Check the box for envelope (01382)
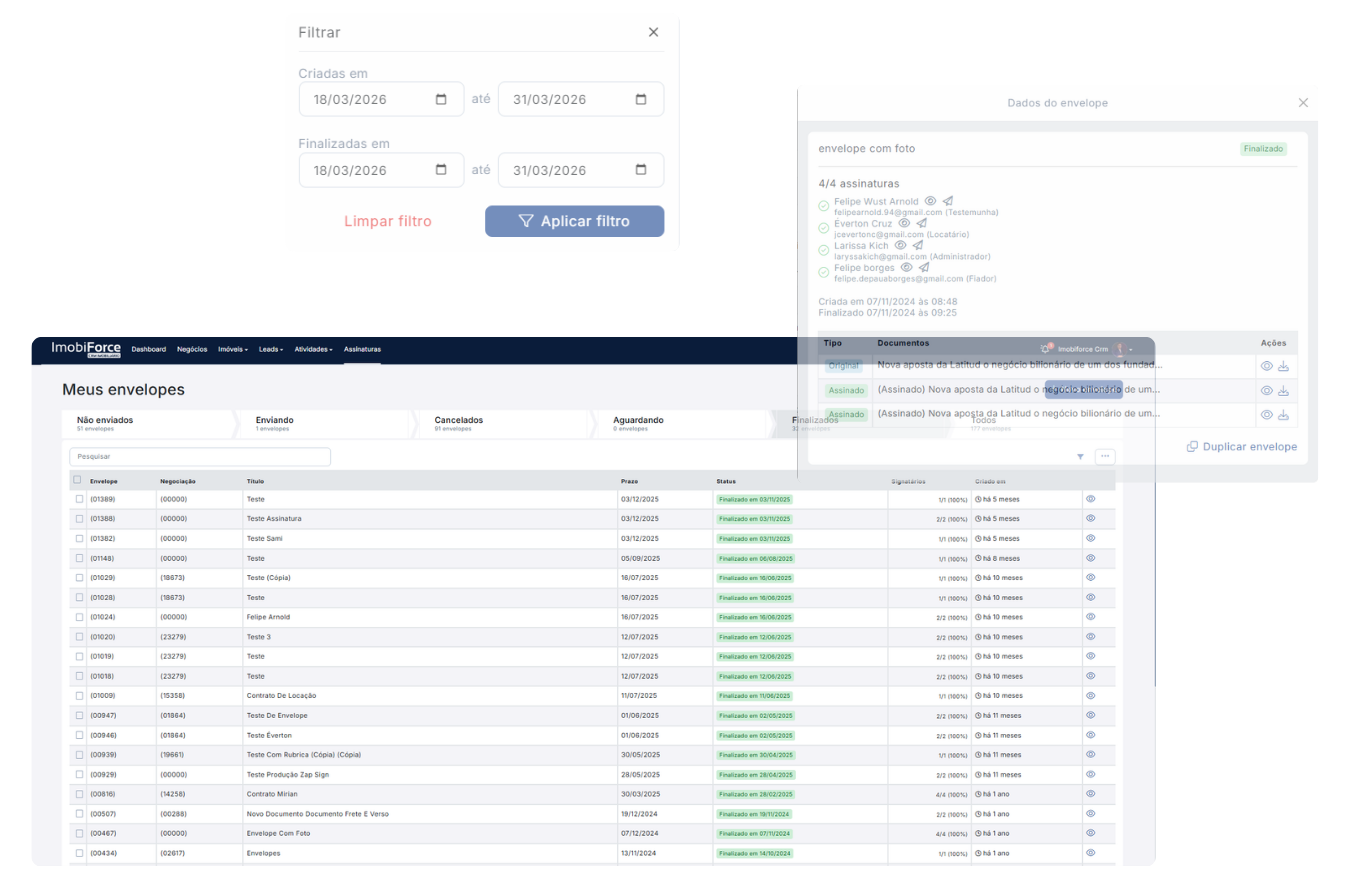1350x895 pixels. (x=79, y=538)
